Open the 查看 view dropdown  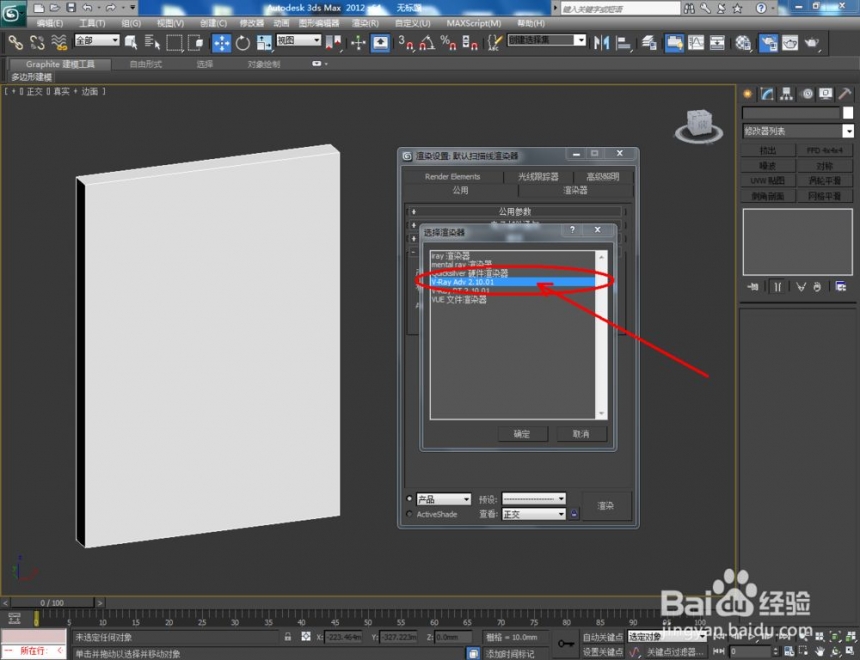click(534, 514)
